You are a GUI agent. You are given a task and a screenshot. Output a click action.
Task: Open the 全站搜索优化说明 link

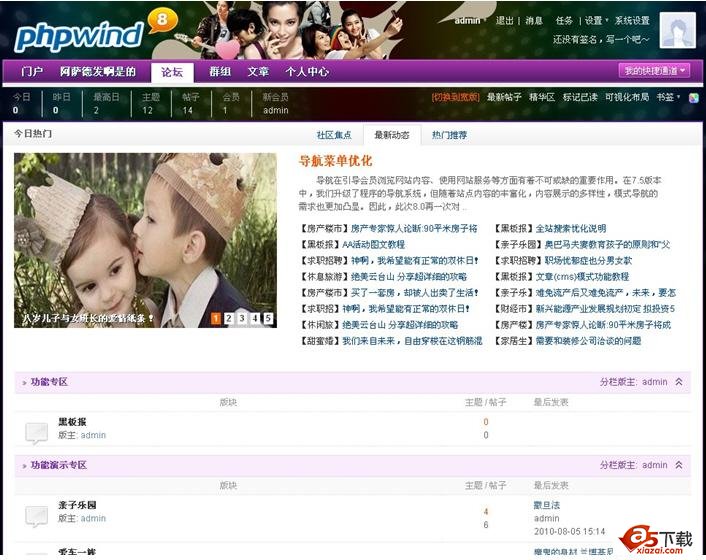pos(570,229)
